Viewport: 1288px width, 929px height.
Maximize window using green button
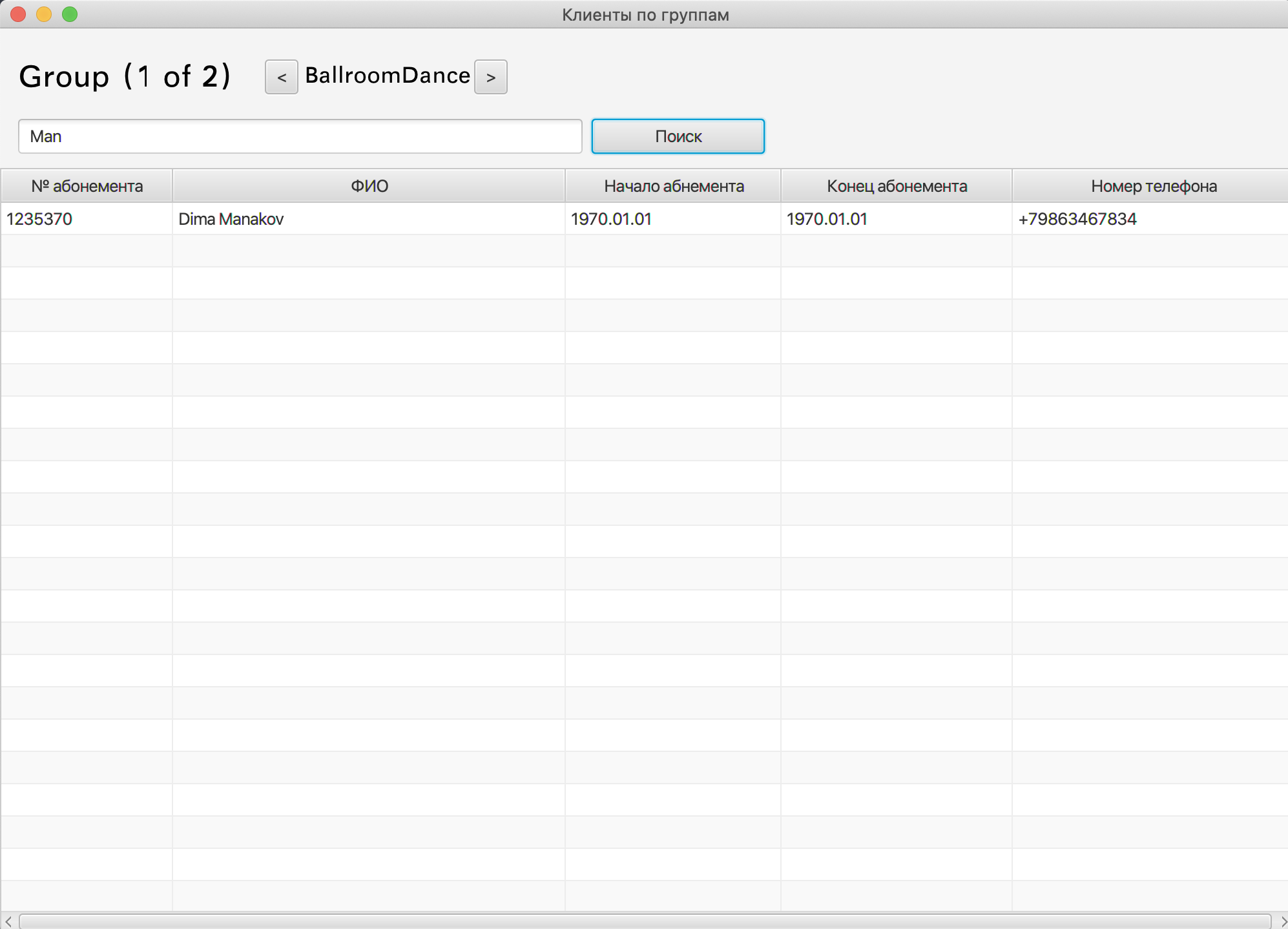pos(70,14)
